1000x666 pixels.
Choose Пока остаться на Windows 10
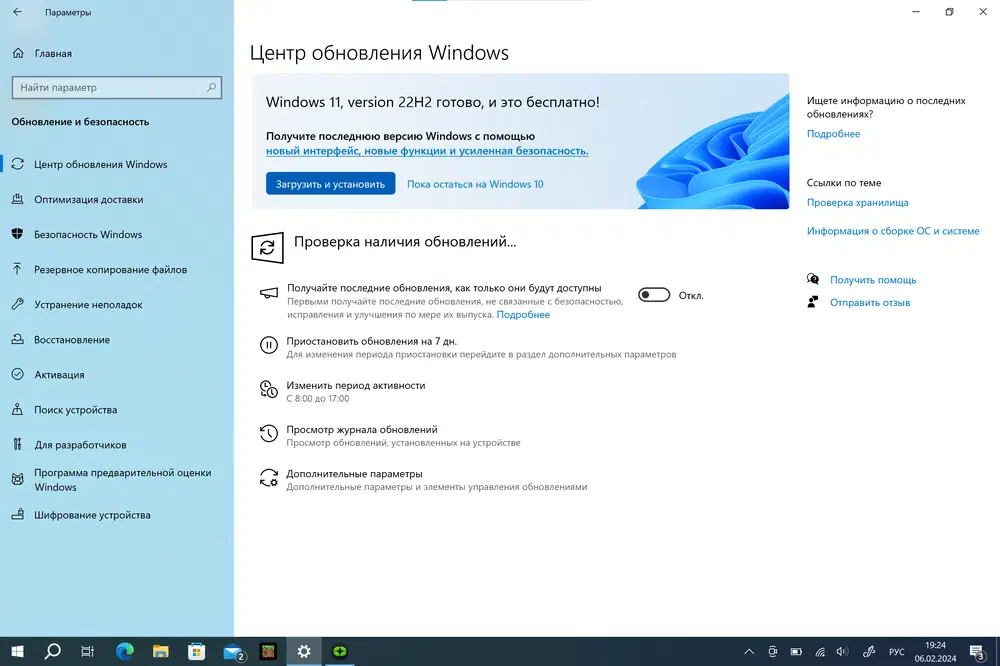point(475,184)
